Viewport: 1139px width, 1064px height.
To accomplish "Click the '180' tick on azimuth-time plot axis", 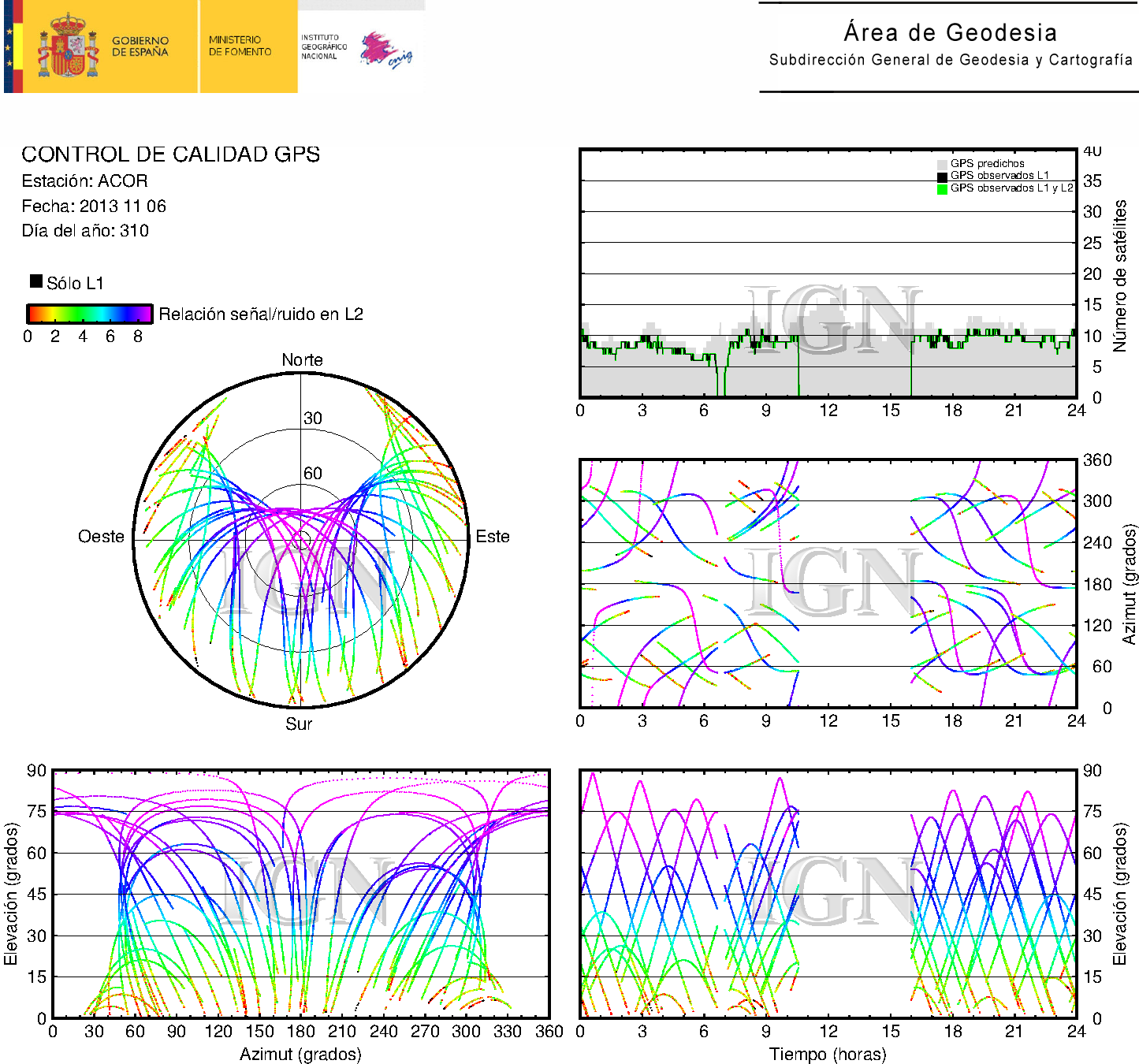I will point(1097,584).
